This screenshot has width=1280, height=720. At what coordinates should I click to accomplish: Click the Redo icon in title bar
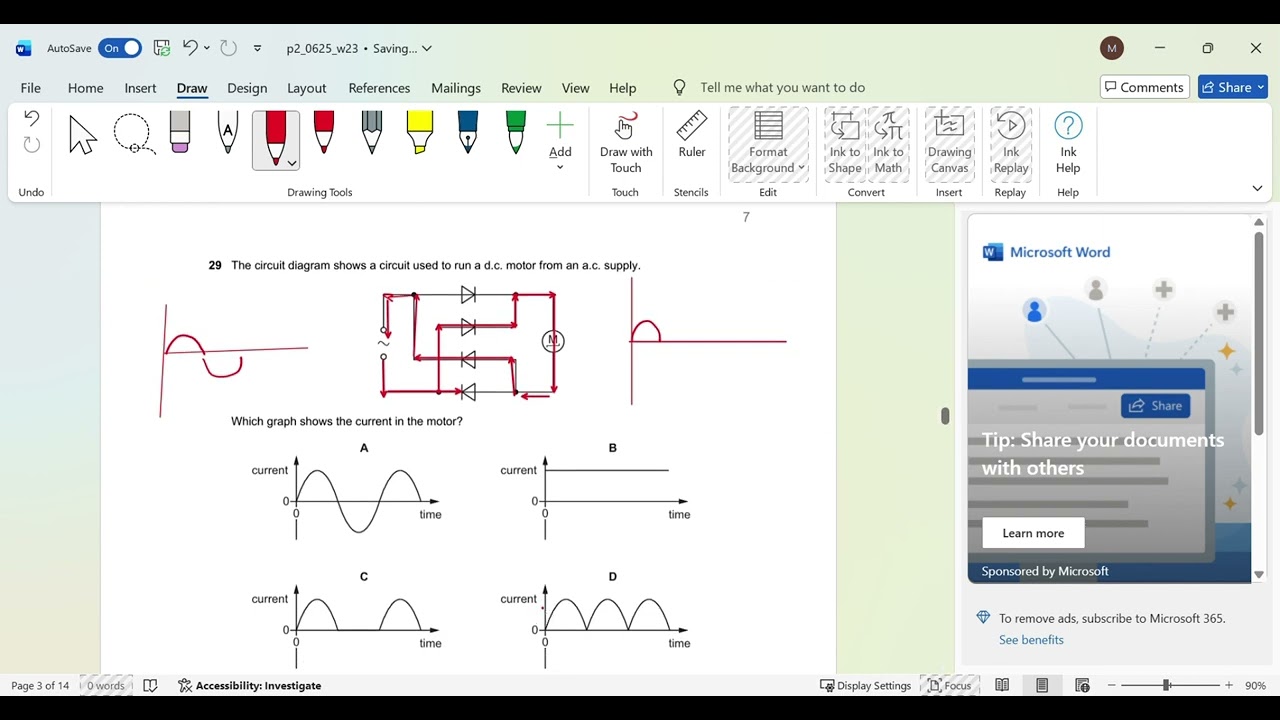228,48
